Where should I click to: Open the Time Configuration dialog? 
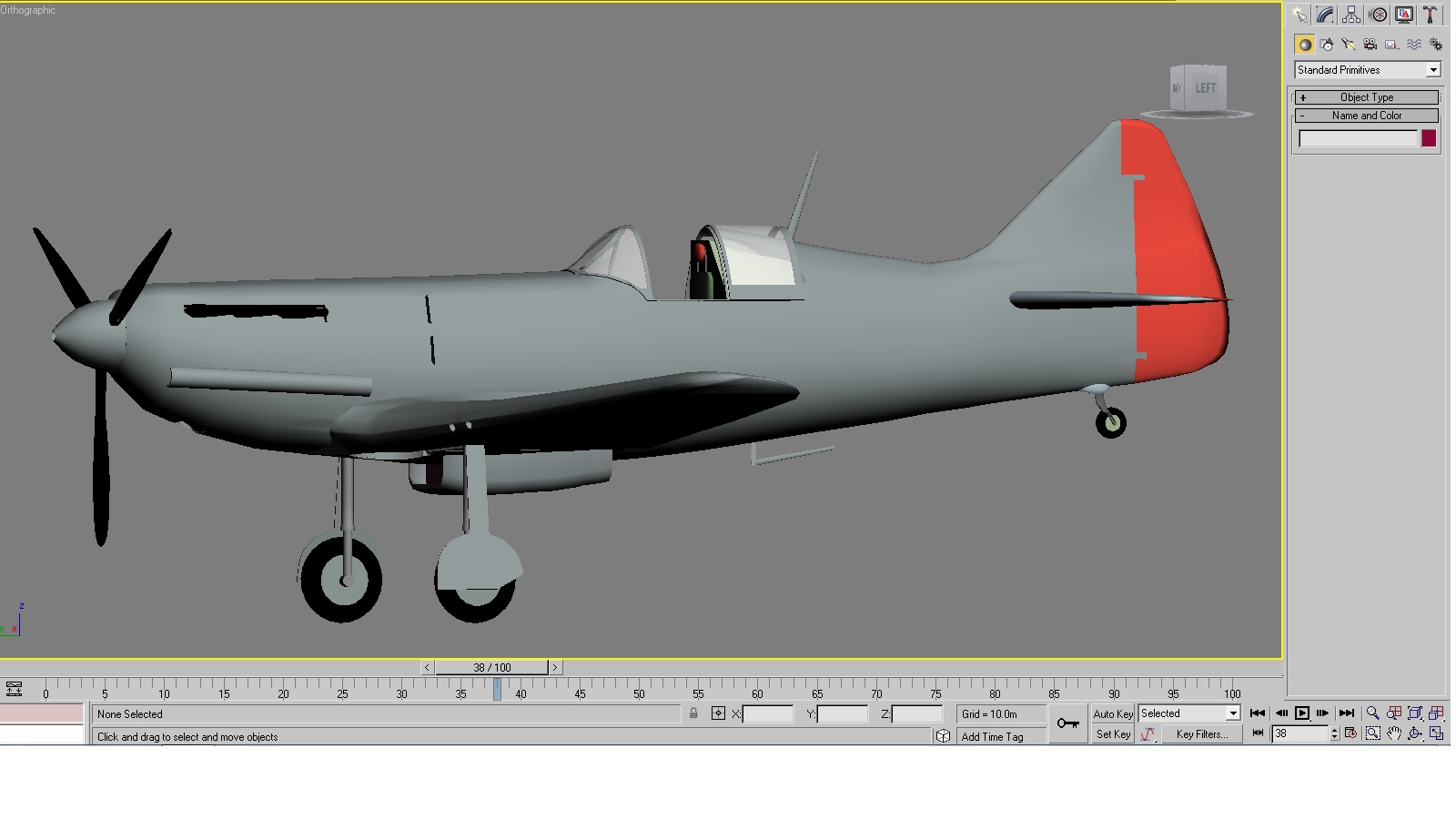point(1351,733)
